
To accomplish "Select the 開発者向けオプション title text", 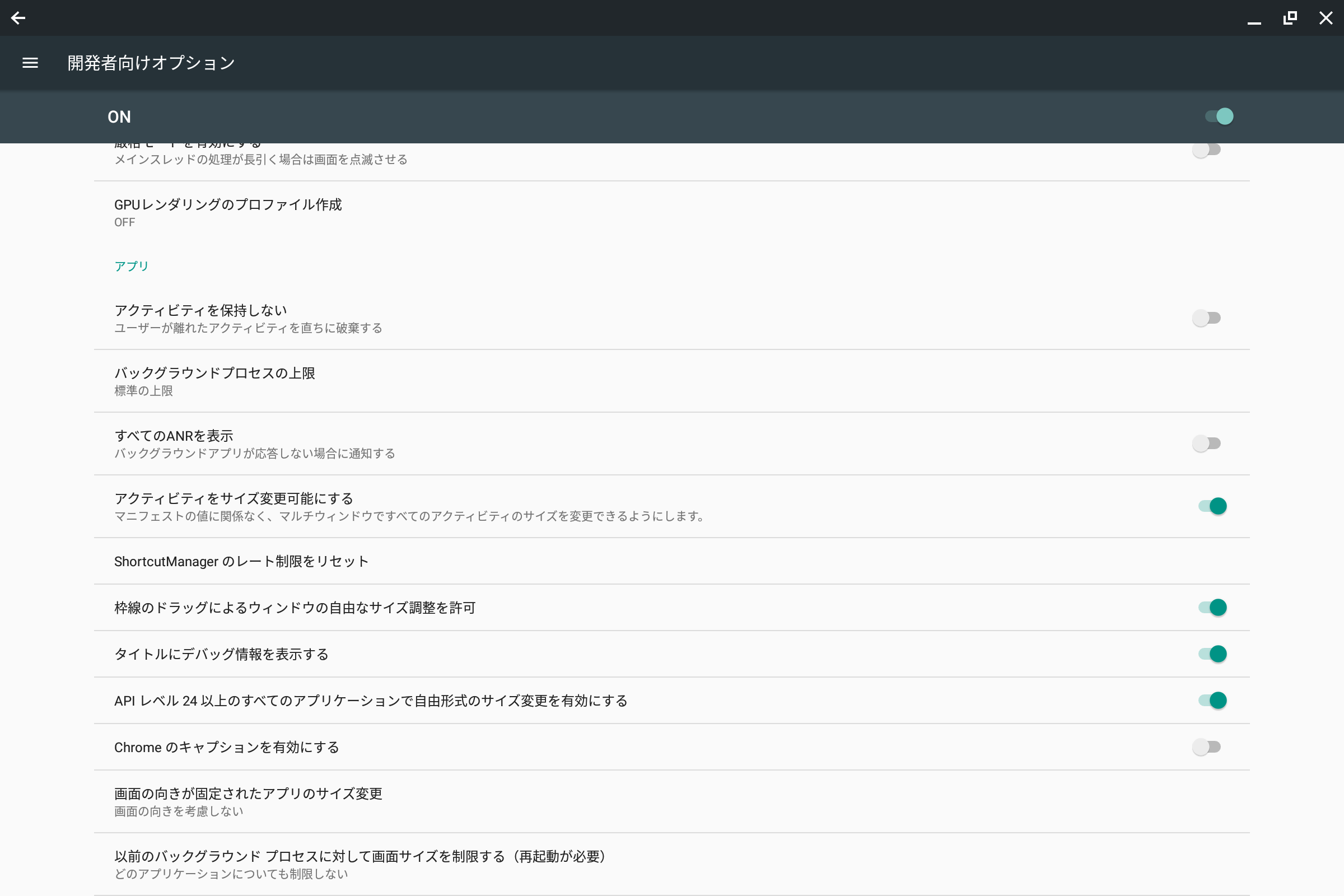I will pyautogui.click(x=150, y=63).
